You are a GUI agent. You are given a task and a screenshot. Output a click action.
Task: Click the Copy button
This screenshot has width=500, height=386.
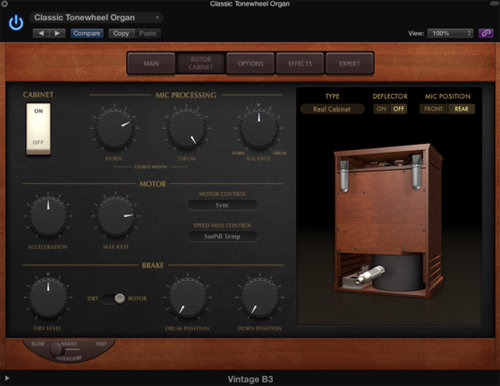(x=121, y=33)
